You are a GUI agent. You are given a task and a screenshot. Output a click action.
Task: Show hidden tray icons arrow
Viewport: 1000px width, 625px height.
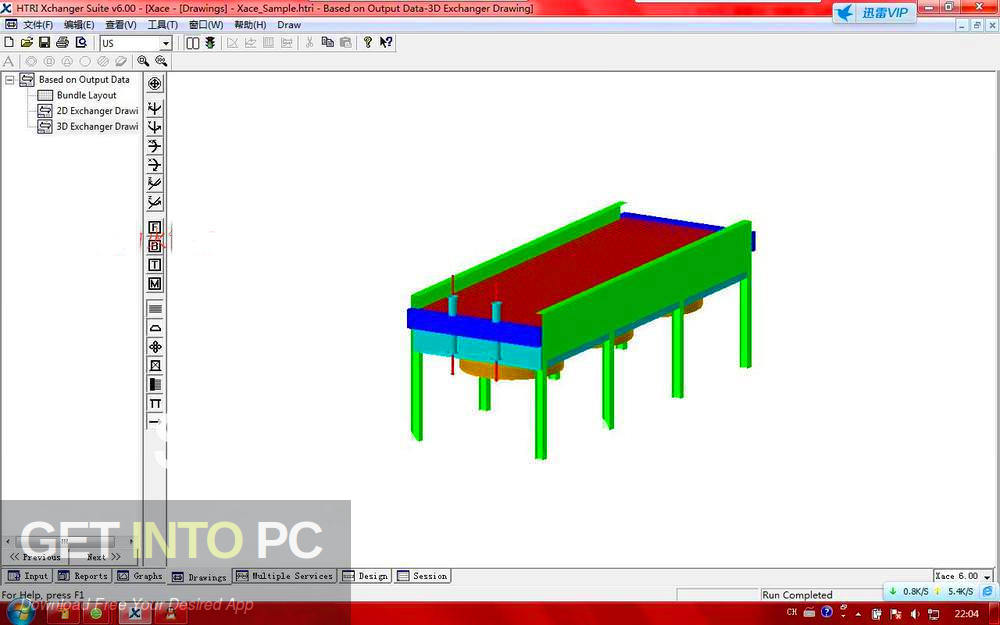[857, 614]
